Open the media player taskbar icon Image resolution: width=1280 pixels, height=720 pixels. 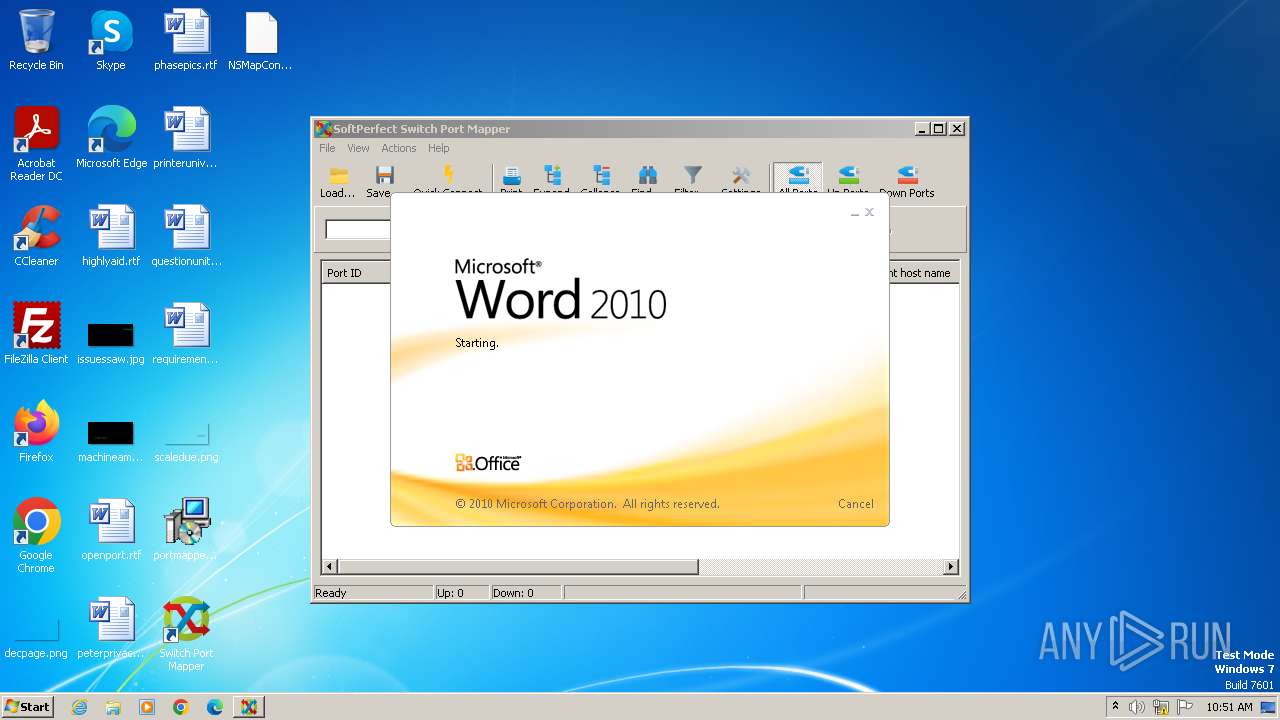[x=147, y=707]
